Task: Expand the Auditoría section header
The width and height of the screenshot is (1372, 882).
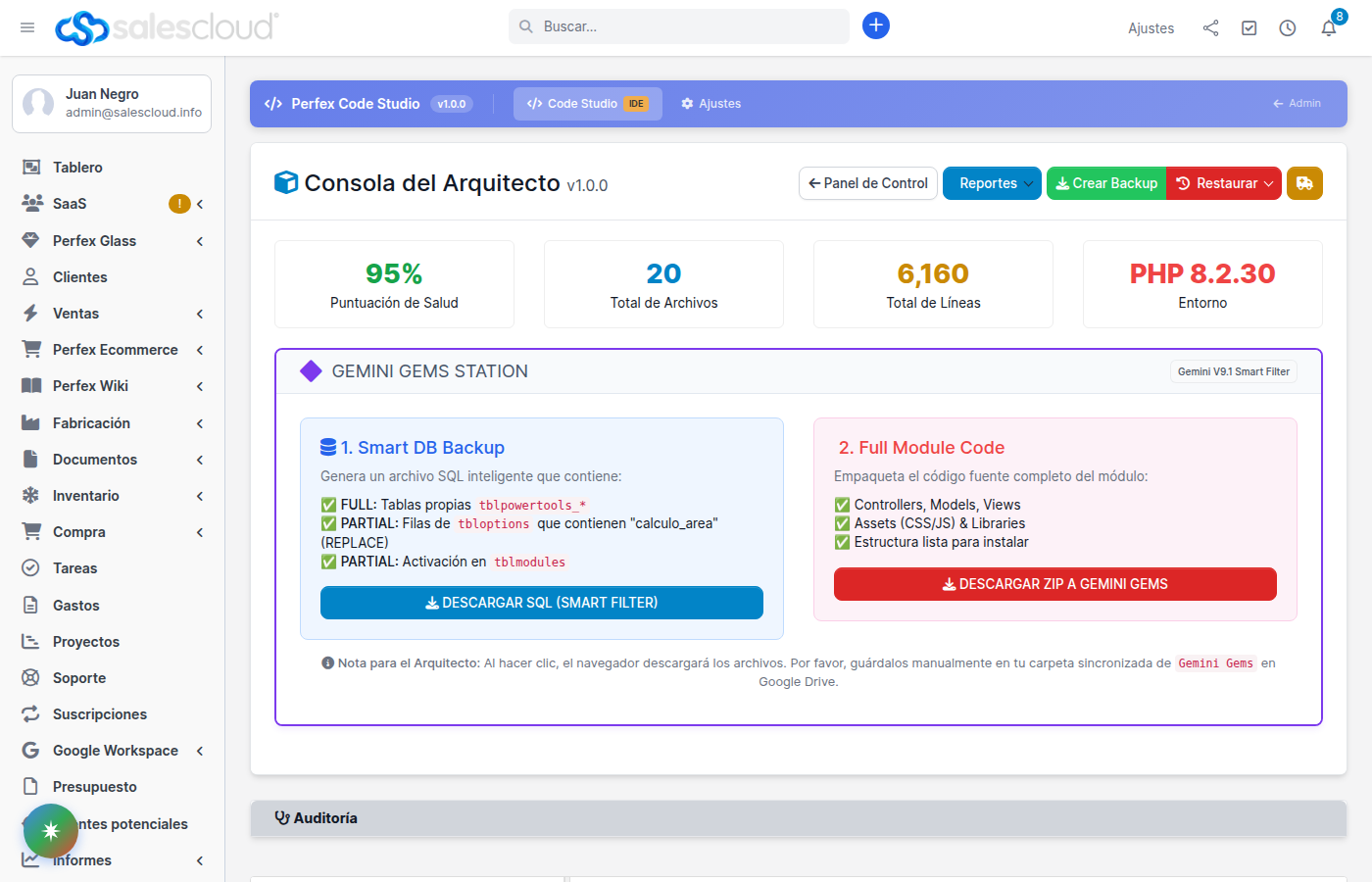Action: pos(324,818)
